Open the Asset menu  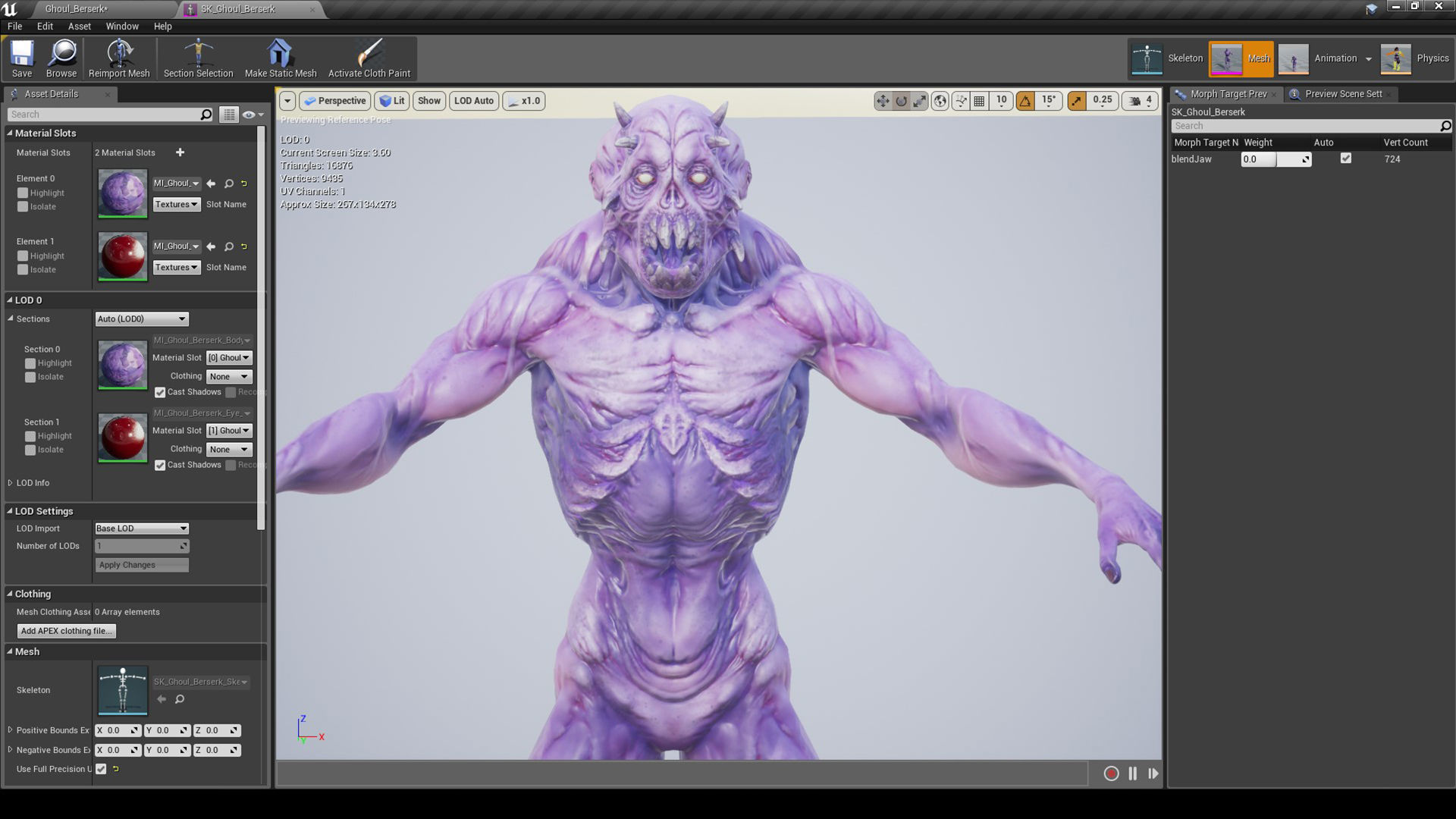(79, 26)
